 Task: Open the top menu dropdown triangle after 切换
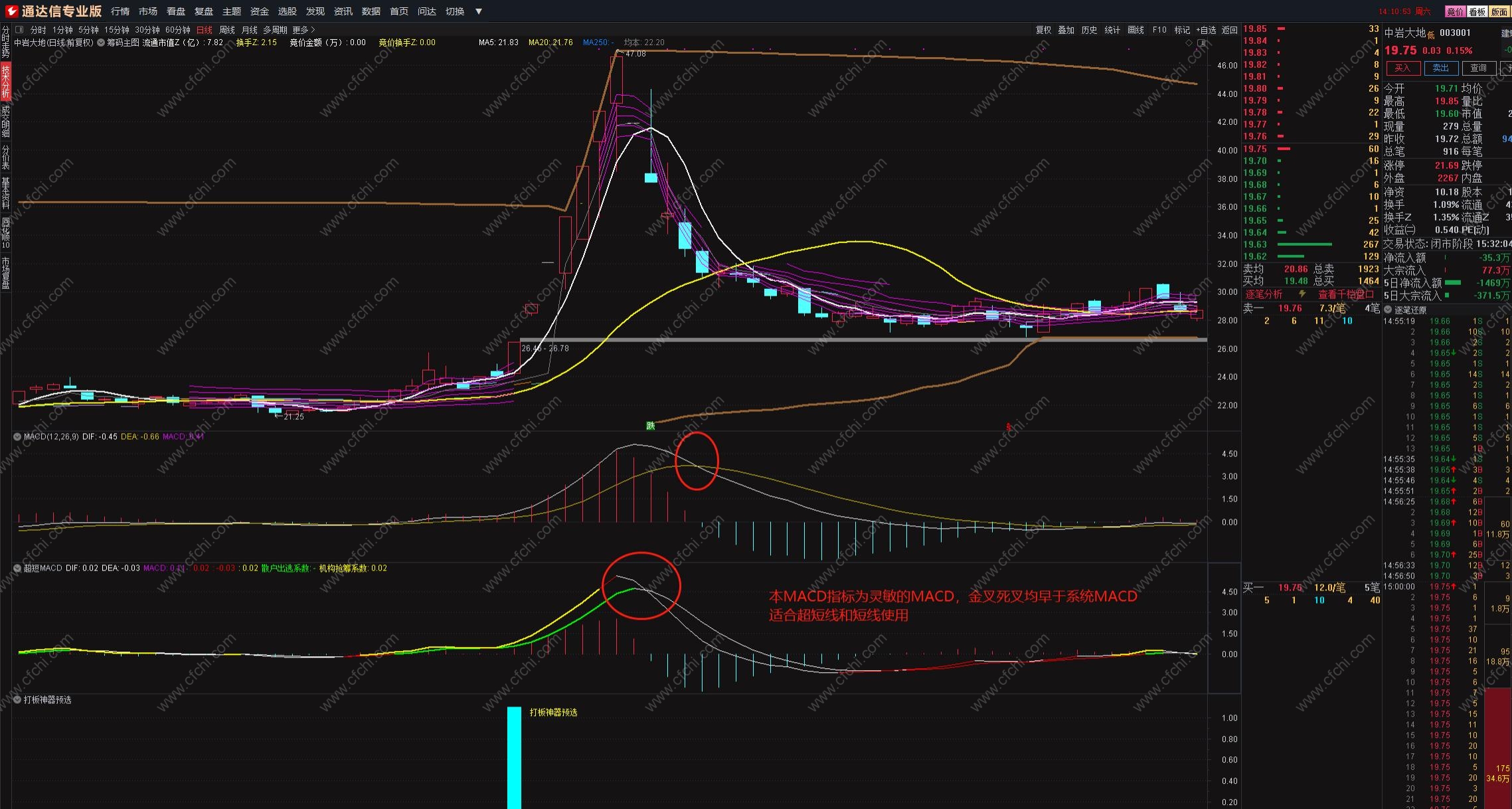(x=479, y=11)
